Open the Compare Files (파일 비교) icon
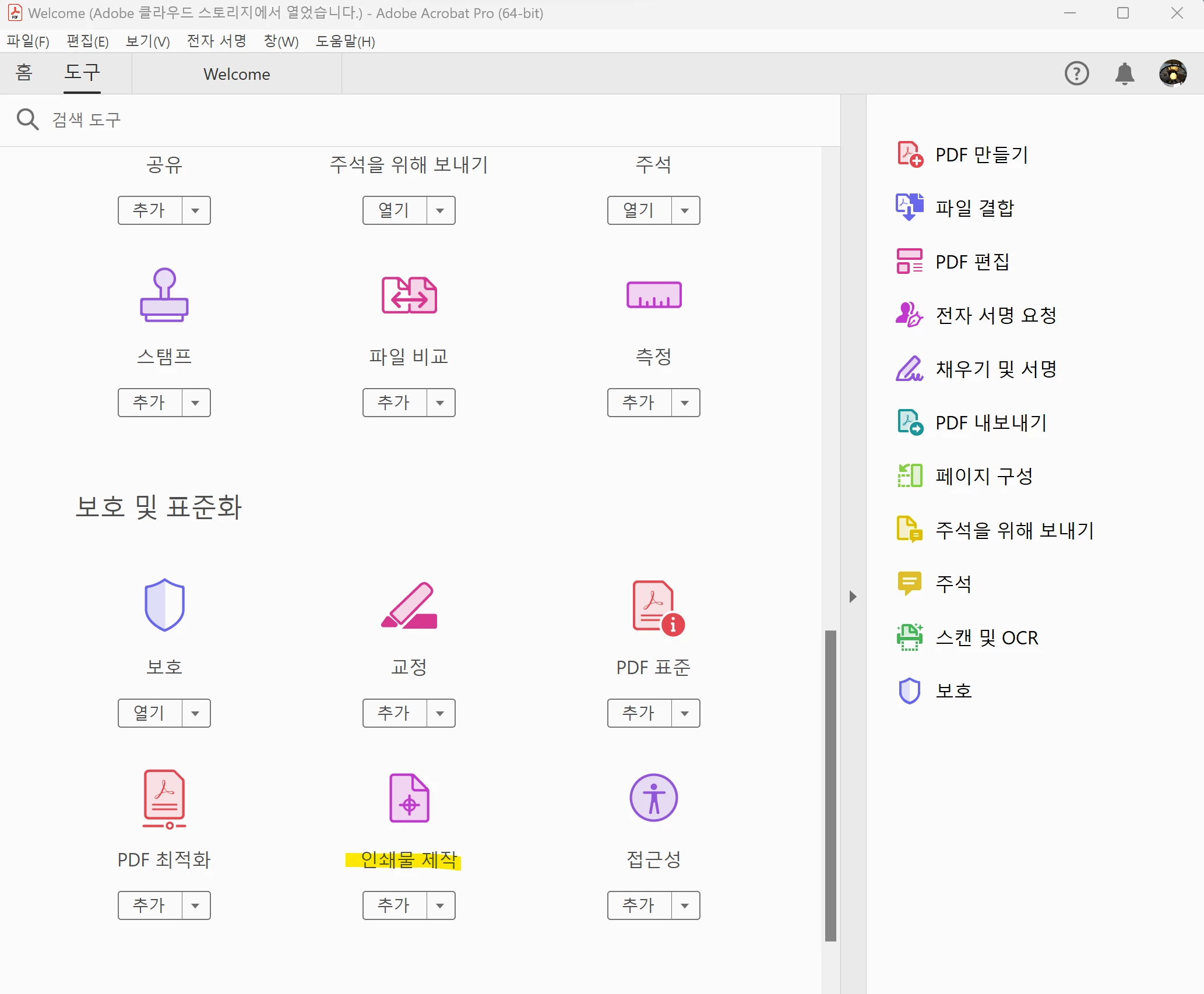1204x994 pixels. (x=409, y=295)
